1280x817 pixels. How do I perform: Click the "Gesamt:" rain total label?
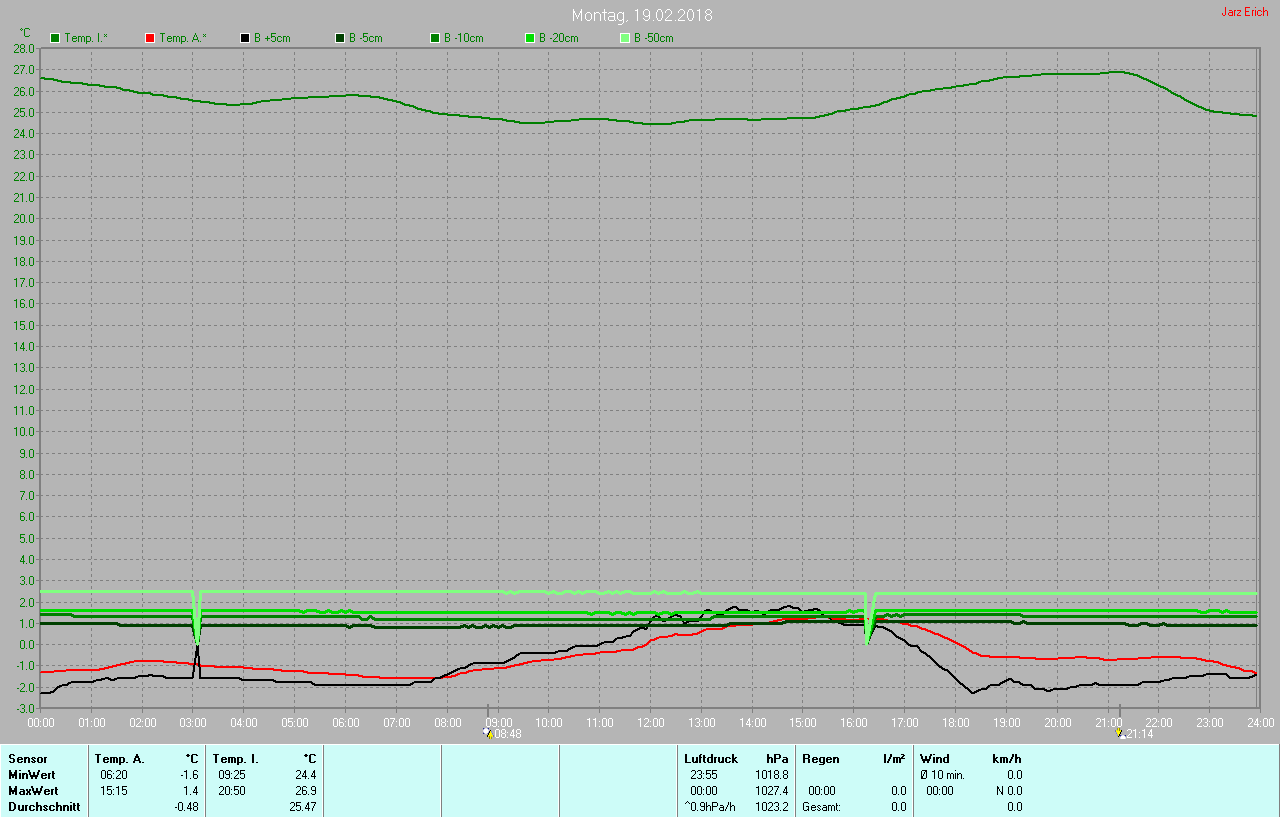pos(821,807)
